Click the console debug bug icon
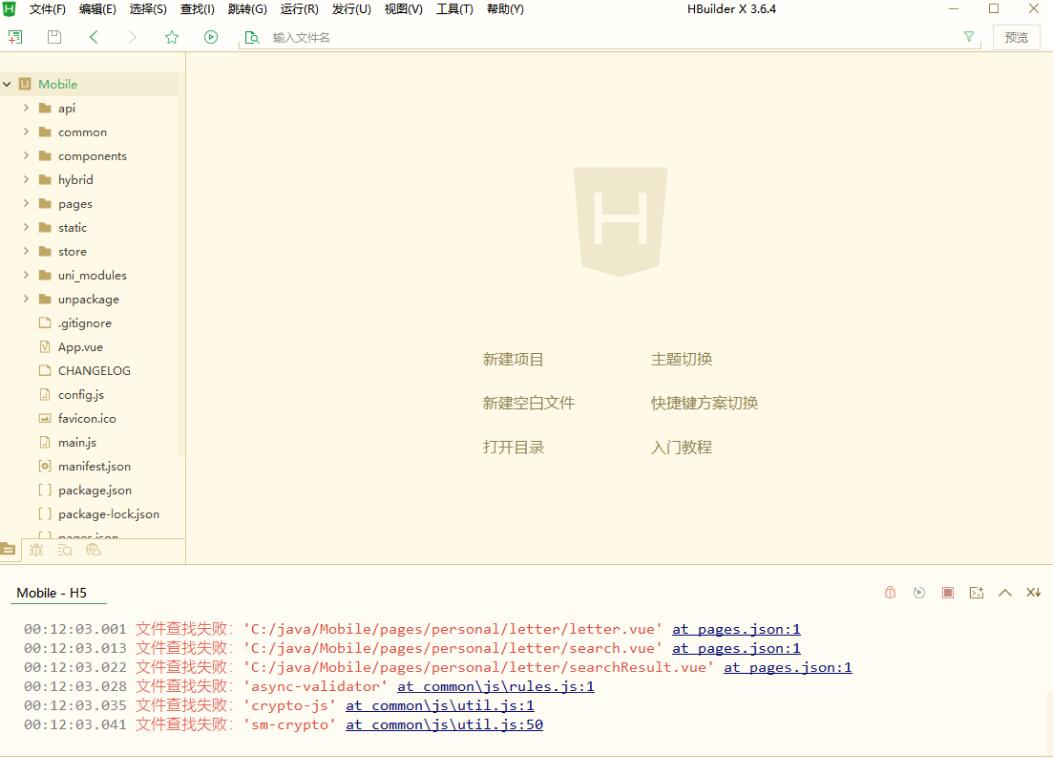This screenshot has height=758, width=1053. [x=890, y=592]
